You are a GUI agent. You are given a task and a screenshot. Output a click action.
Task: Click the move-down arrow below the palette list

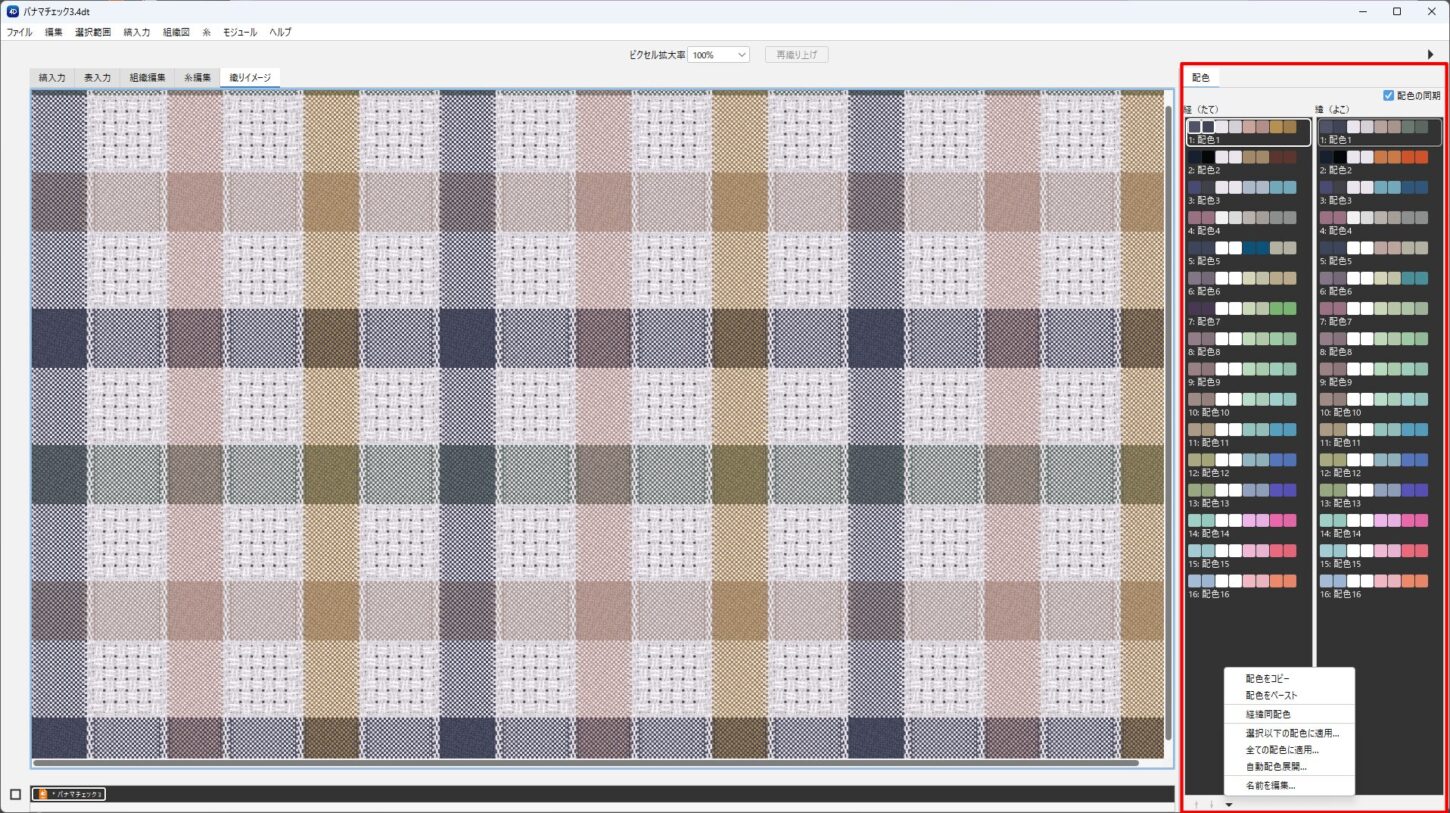pos(1211,803)
